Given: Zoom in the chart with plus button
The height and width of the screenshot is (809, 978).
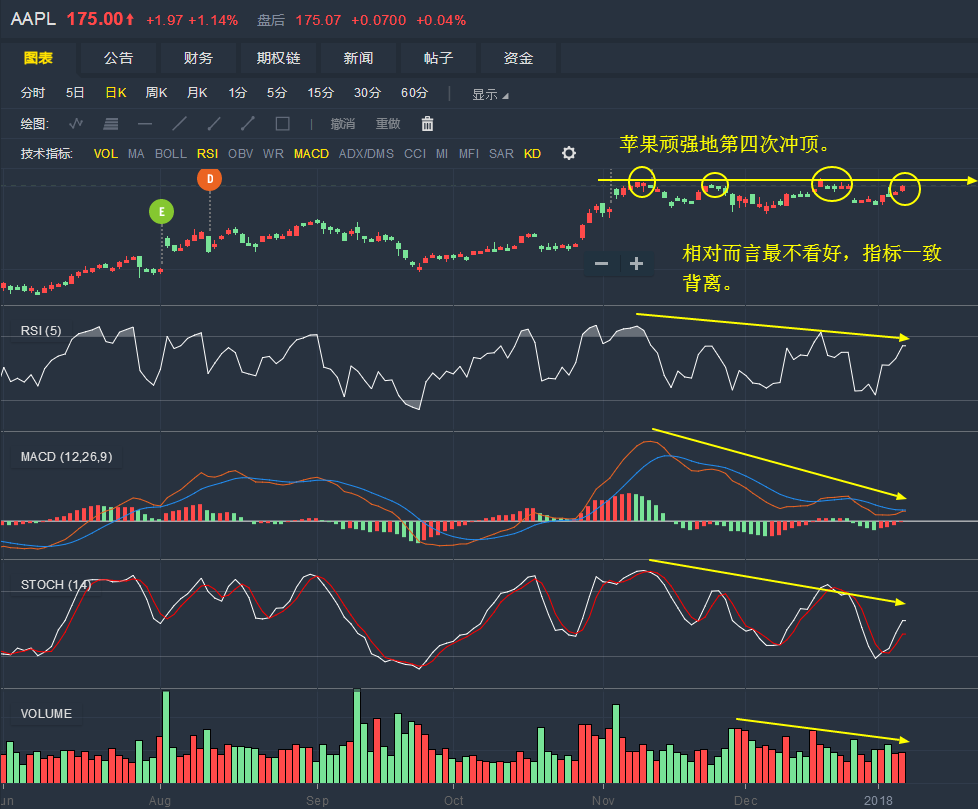Looking at the screenshot, I should (636, 264).
